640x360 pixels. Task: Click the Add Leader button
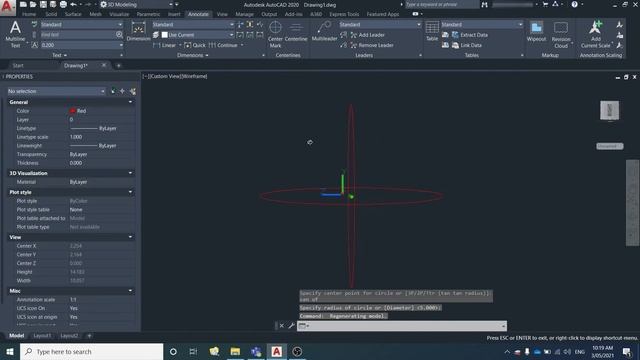click(368, 35)
